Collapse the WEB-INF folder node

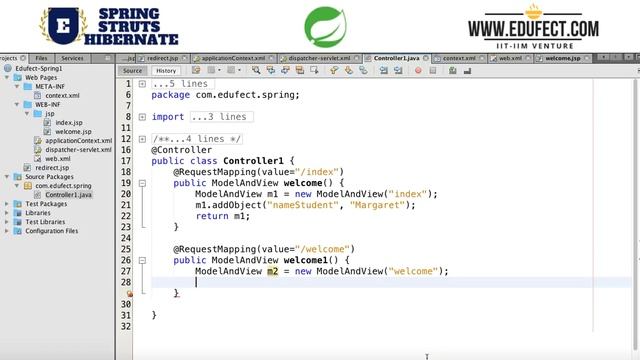17,104
